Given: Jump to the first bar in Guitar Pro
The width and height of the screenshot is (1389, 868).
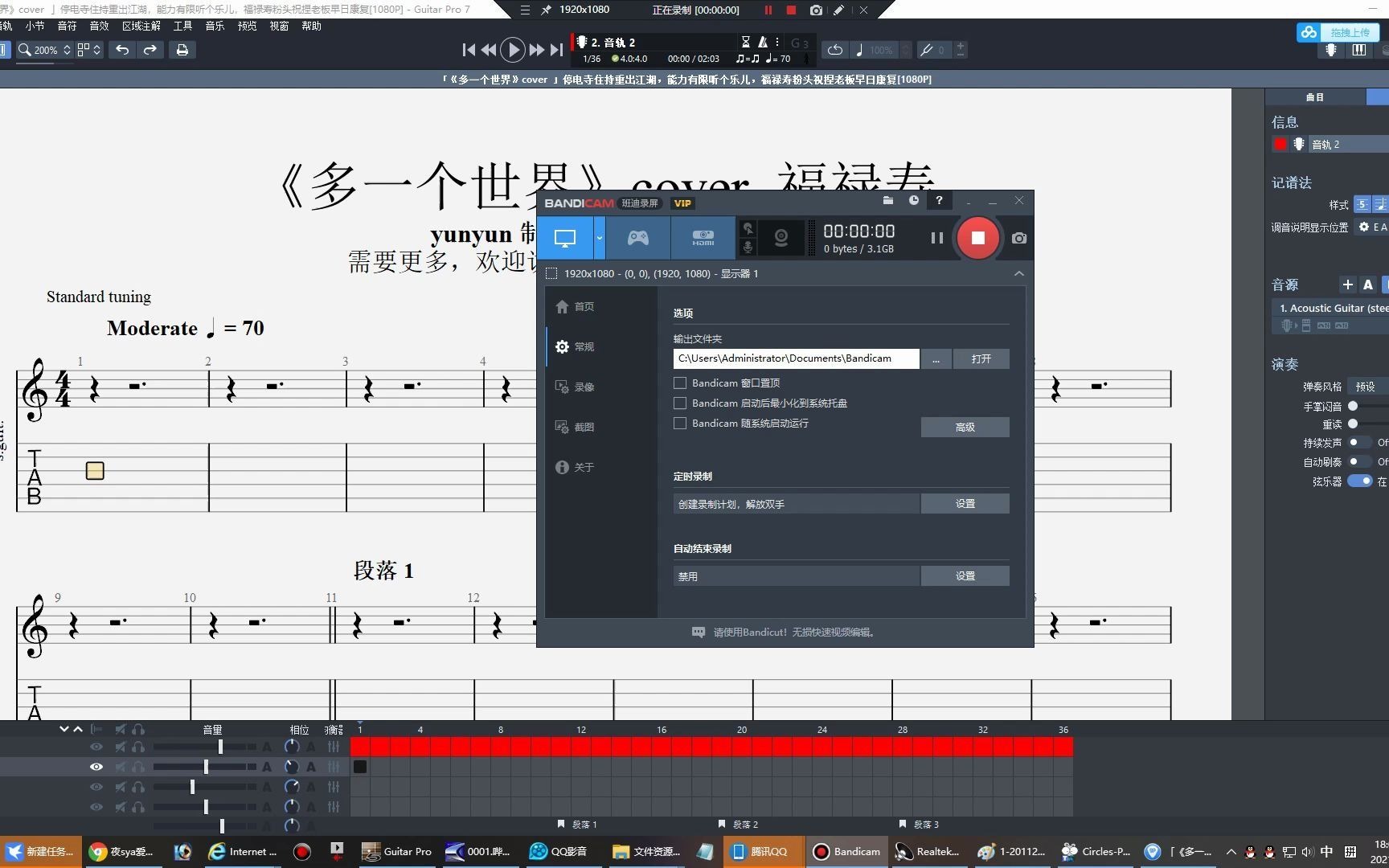Looking at the screenshot, I should 469,50.
